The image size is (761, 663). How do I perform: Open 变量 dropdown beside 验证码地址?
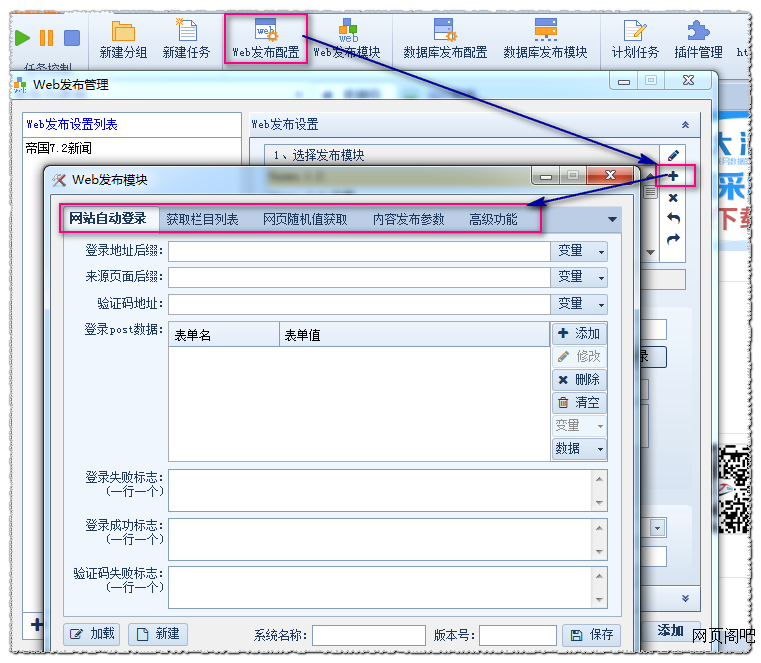pos(579,304)
